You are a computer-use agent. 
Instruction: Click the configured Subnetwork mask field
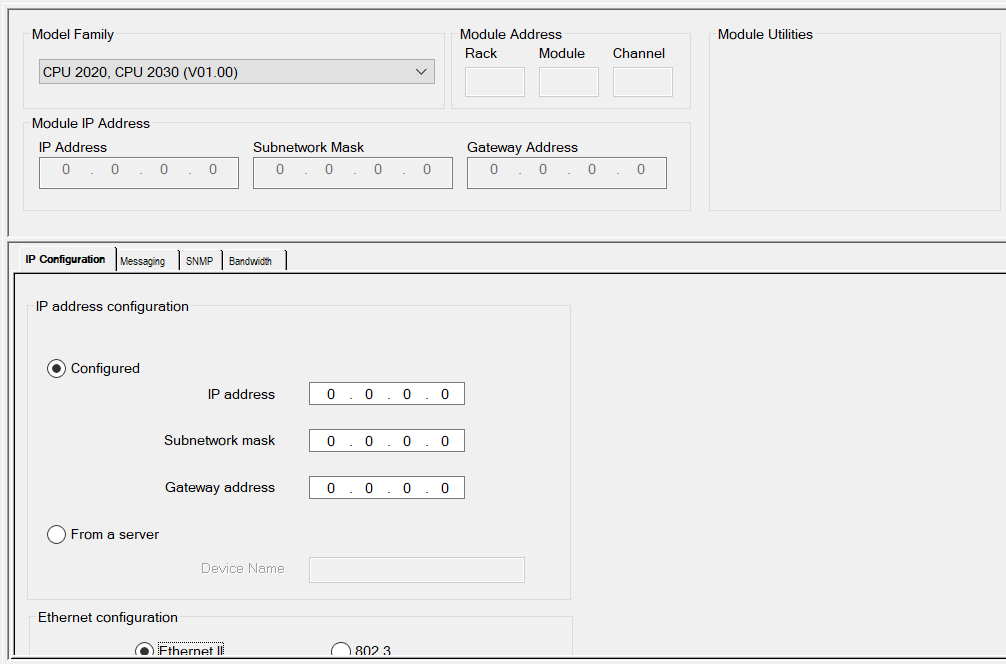386,441
